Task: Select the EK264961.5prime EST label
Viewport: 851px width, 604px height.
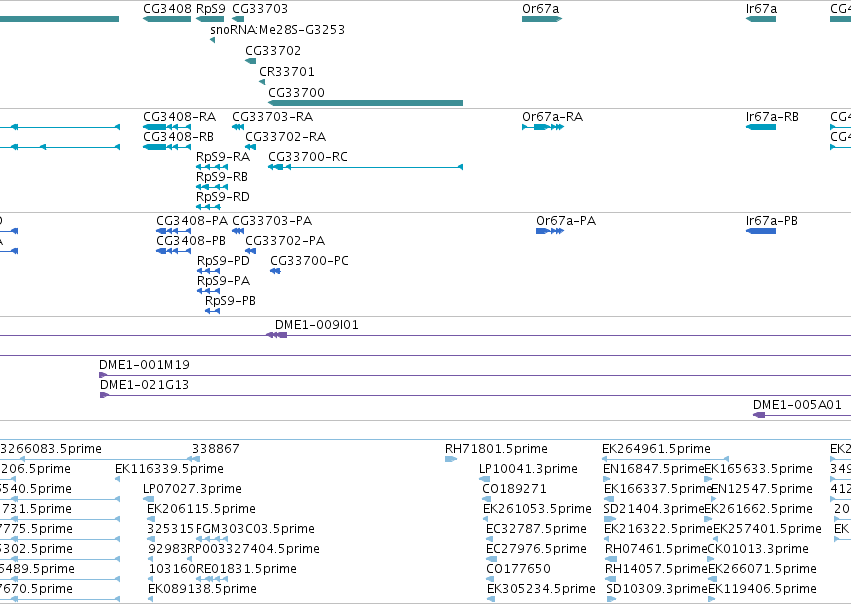Action: coord(656,449)
